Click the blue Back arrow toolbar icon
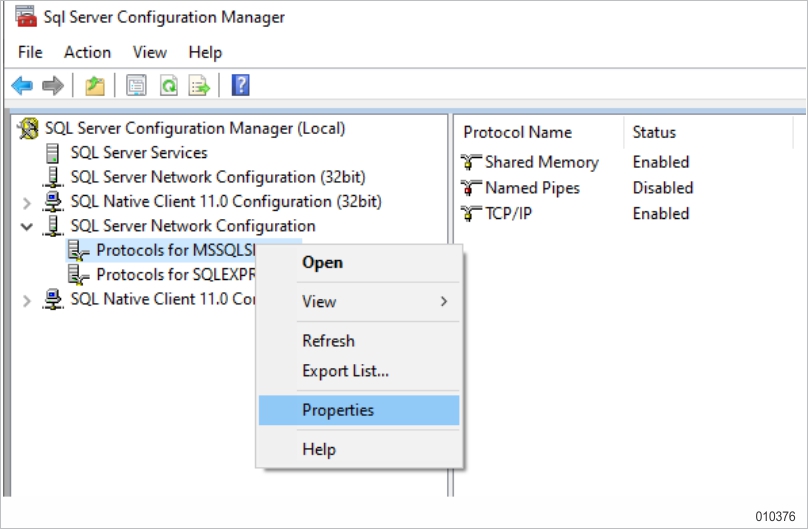 (22, 86)
